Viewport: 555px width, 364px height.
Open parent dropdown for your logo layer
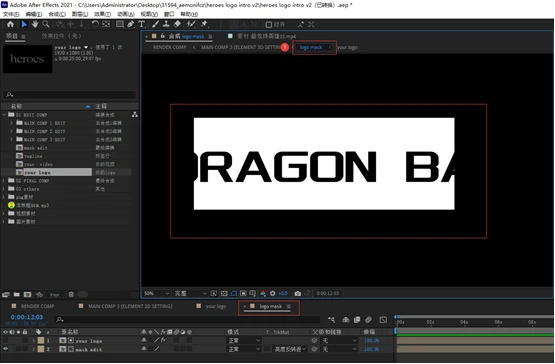[339, 341]
